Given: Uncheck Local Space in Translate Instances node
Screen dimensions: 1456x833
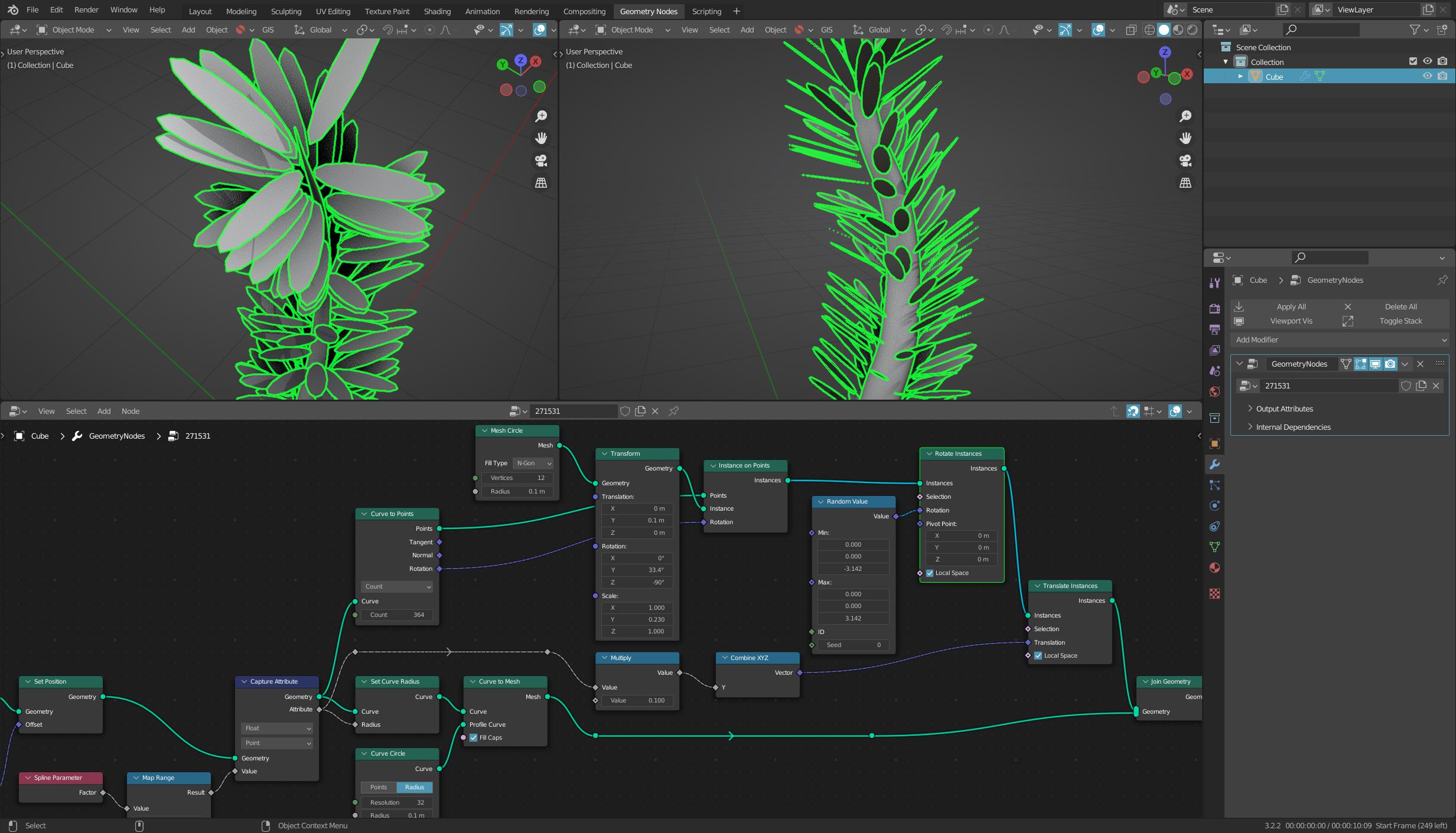Looking at the screenshot, I should point(1038,656).
